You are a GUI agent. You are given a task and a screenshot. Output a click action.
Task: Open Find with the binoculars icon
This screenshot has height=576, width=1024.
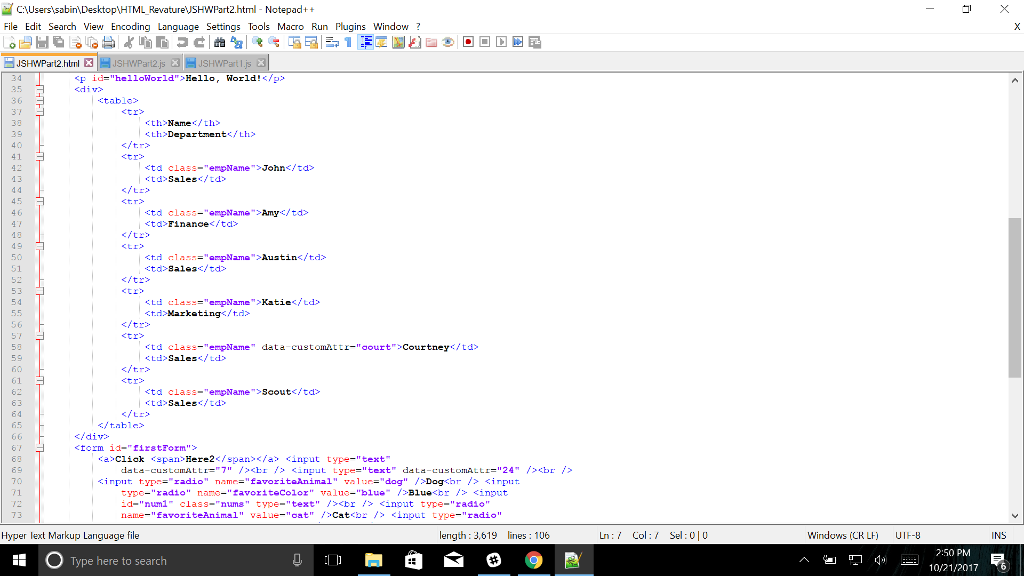click(x=219, y=42)
